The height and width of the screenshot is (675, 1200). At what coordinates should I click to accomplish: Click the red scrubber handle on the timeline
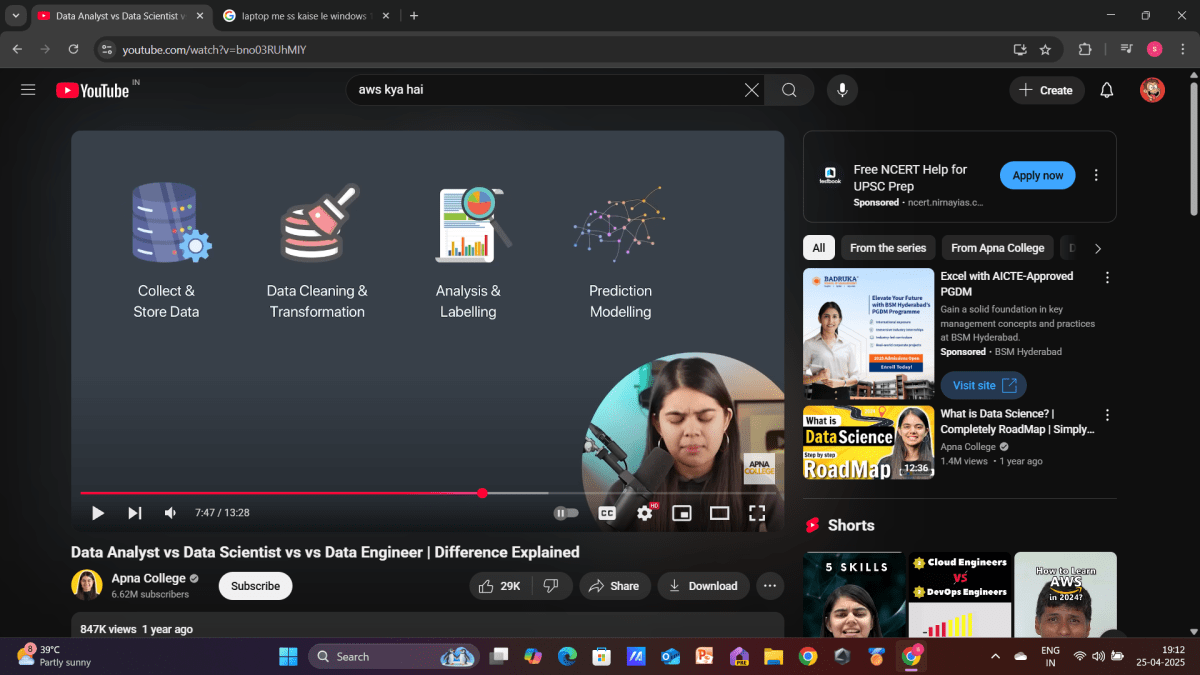tap(482, 493)
